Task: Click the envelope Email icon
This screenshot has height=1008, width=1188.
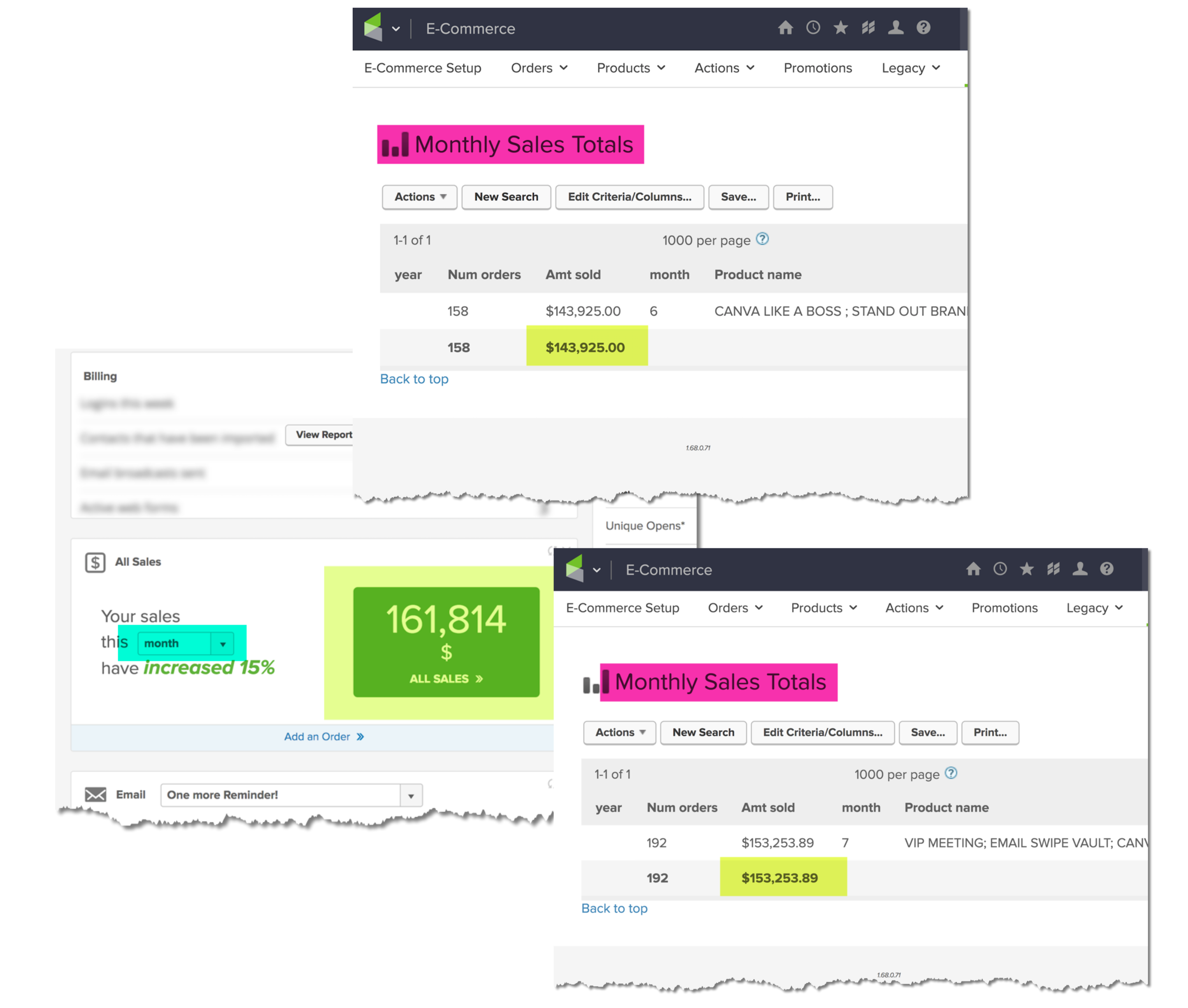Action: tap(95, 794)
